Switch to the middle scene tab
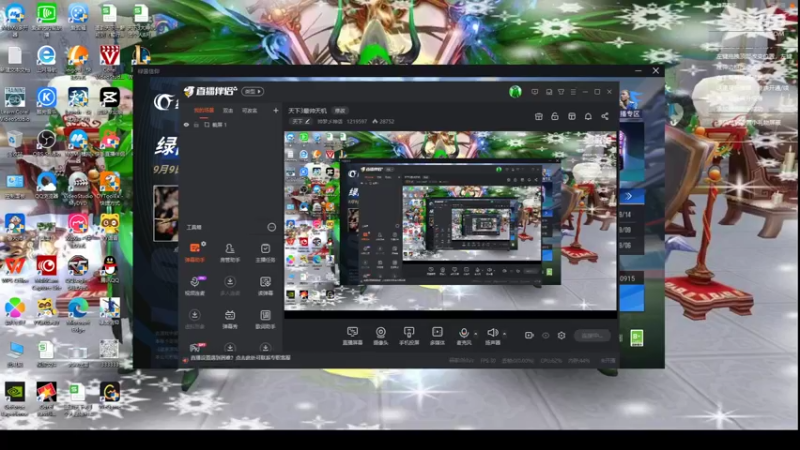The height and width of the screenshot is (450, 800). point(228,110)
